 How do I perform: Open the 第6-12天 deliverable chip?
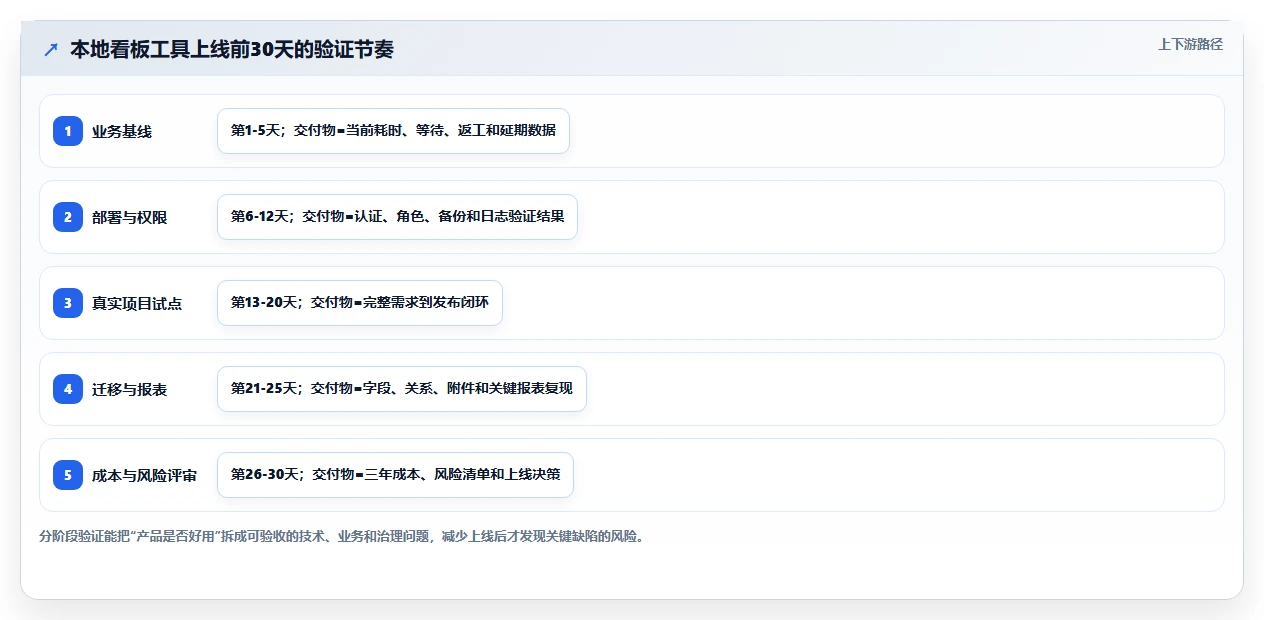point(397,217)
